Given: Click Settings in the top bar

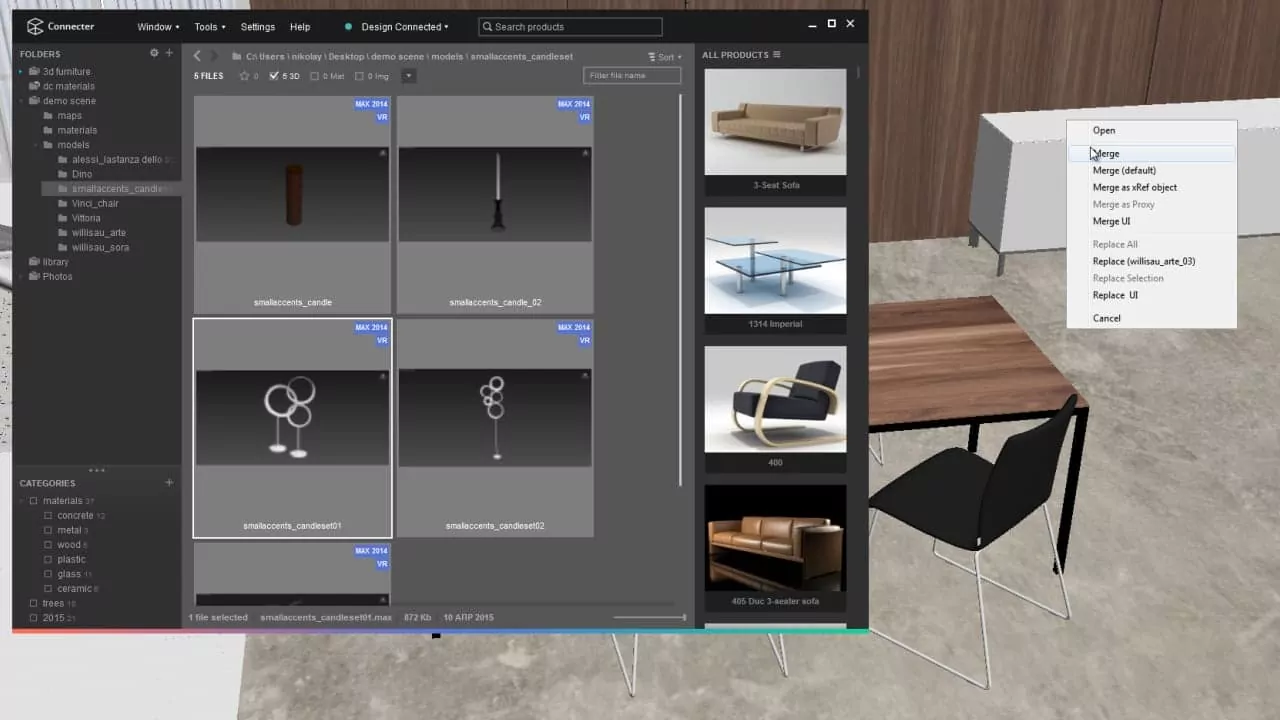Looking at the screenshot, I should [257, 27].
